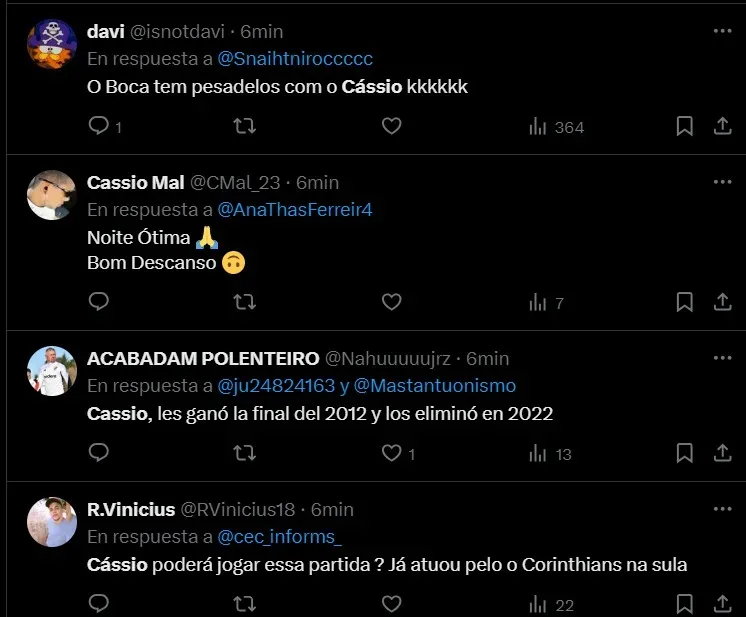Bookmark davi's tweet
746x617 pixels.
point(685,127)
